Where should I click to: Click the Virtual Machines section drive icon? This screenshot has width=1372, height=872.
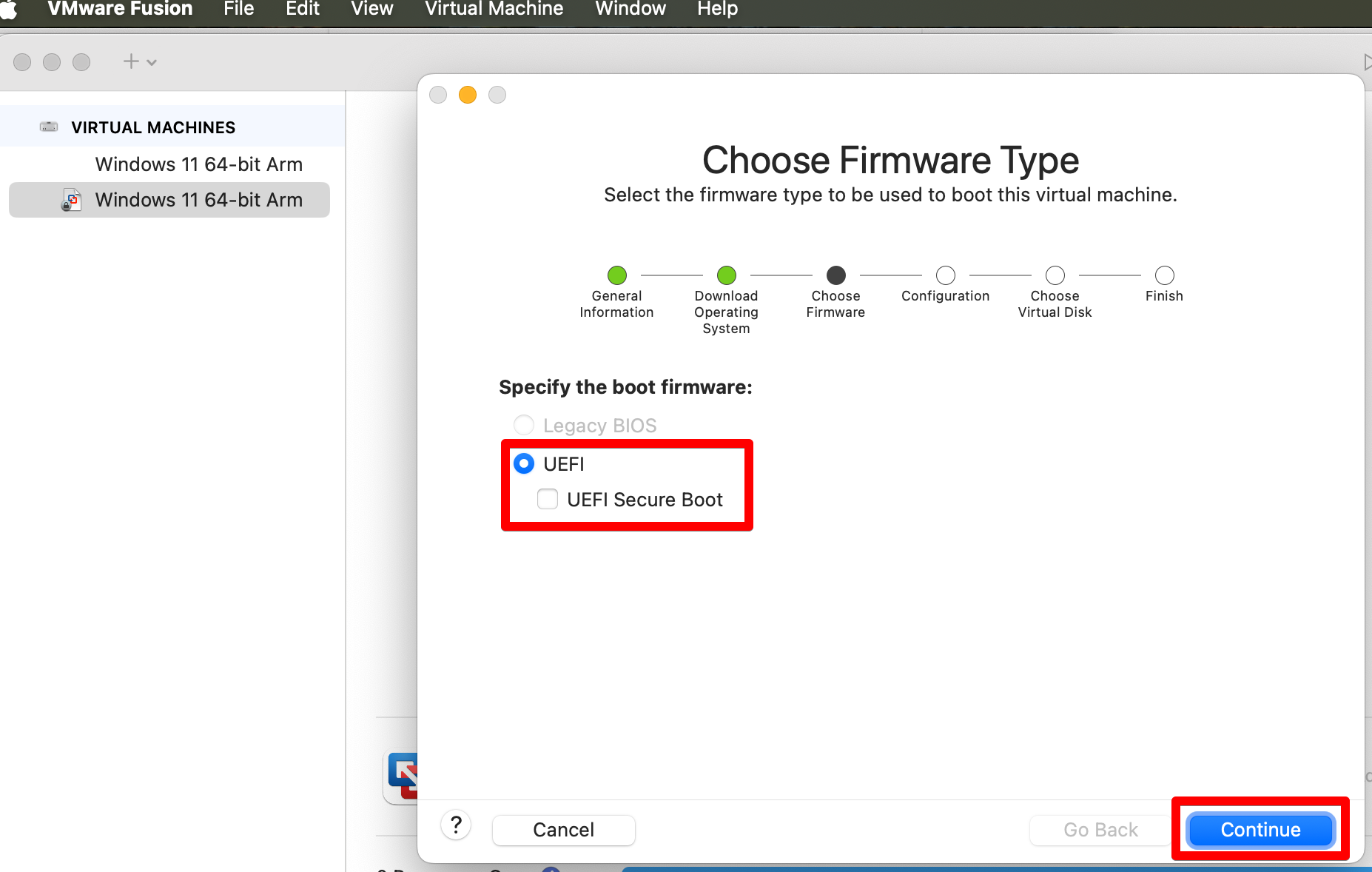49,127
